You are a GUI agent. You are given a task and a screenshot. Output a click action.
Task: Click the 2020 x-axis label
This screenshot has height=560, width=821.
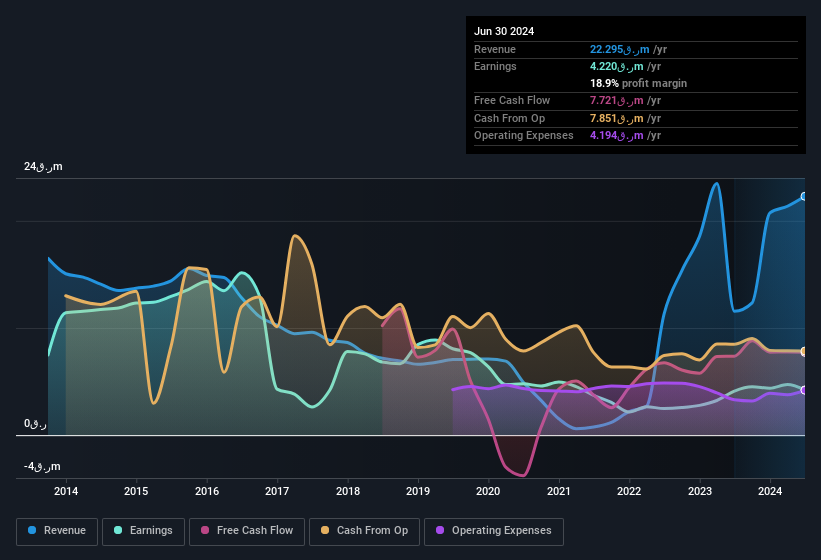click(488, 491)
